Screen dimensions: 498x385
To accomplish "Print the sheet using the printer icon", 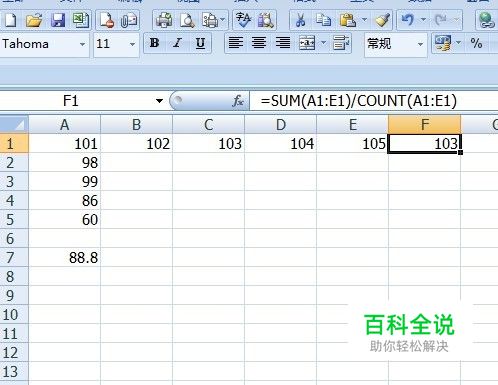I will [164, 20].
